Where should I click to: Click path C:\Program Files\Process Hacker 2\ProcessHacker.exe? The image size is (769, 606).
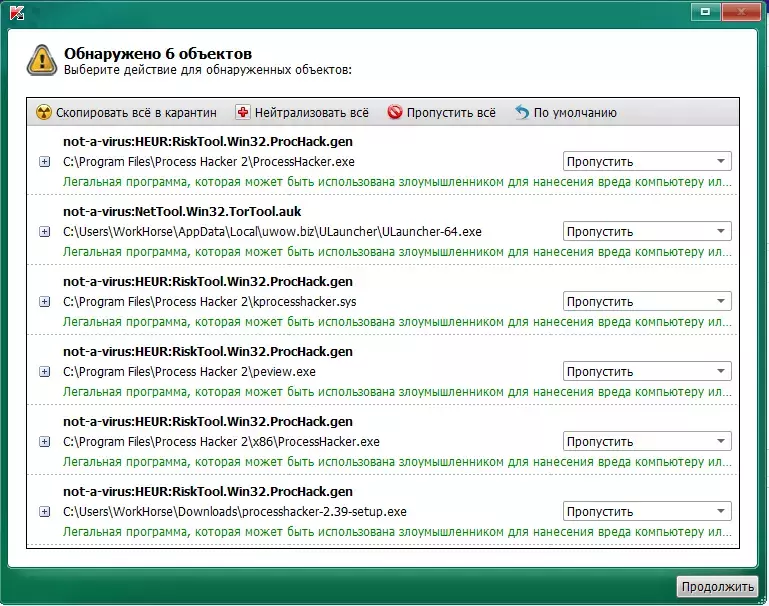point(209,162)
